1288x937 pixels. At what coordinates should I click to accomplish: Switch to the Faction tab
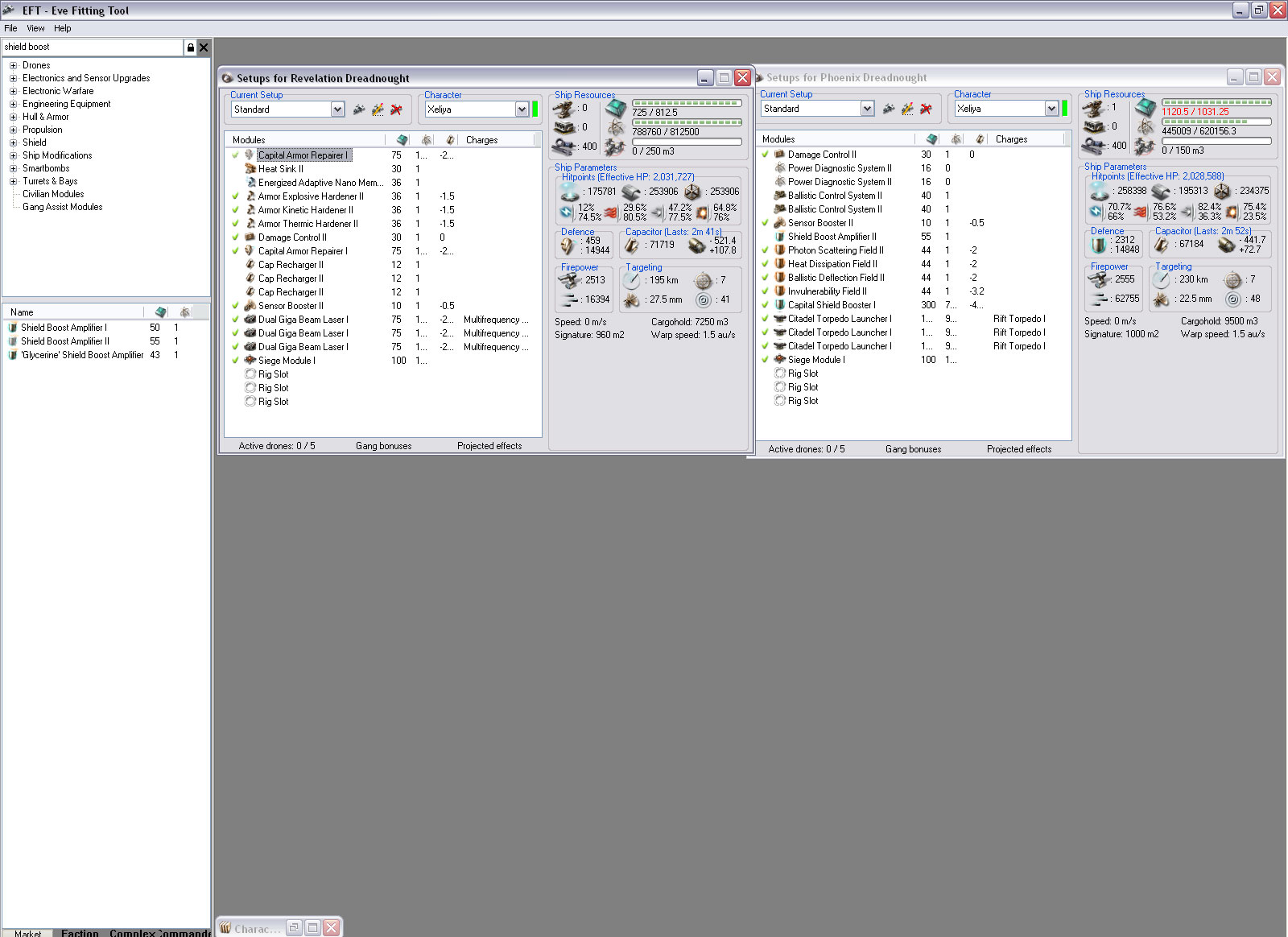coord(80,933)
